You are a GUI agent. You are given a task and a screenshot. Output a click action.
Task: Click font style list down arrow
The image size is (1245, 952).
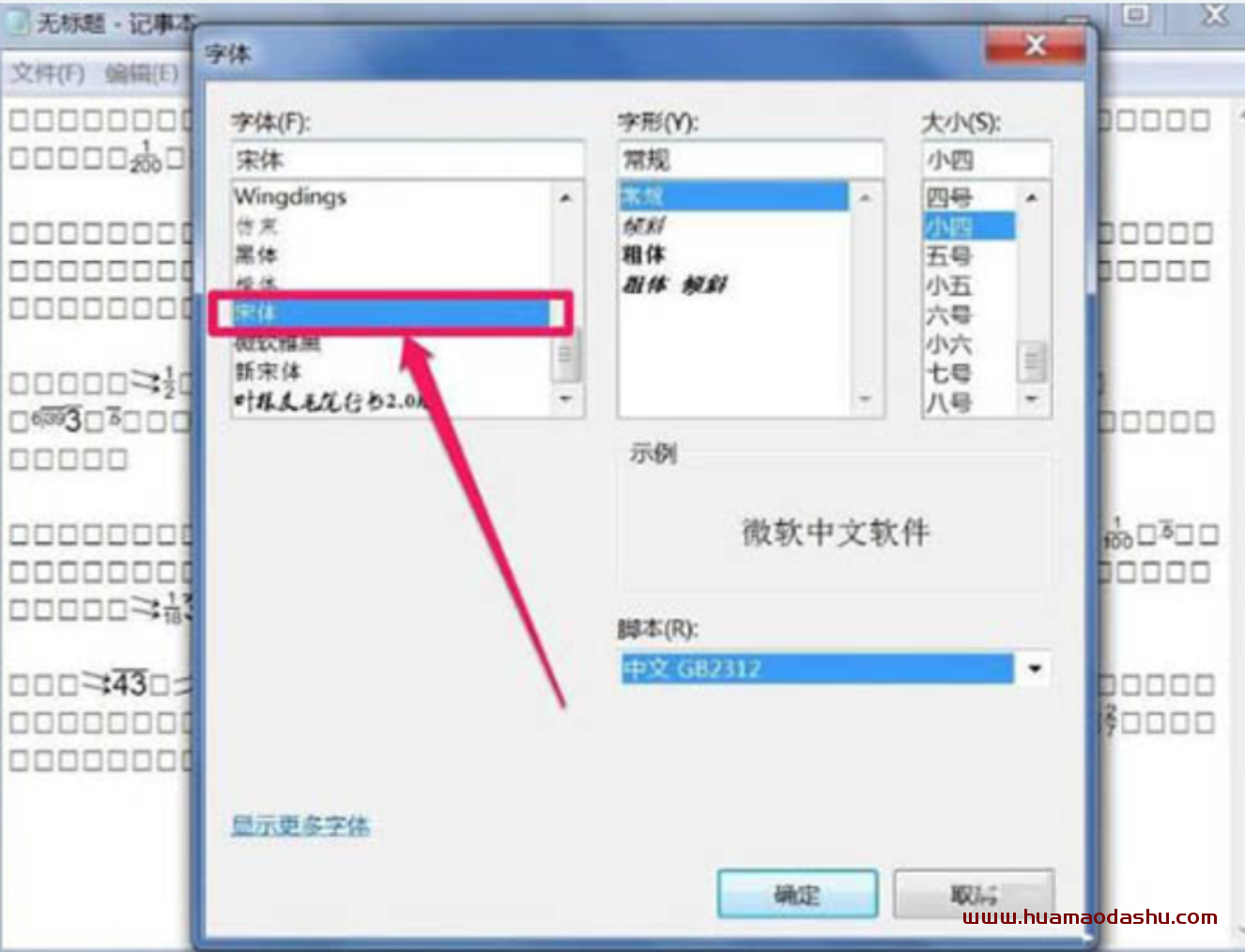(x=866, y=400)
